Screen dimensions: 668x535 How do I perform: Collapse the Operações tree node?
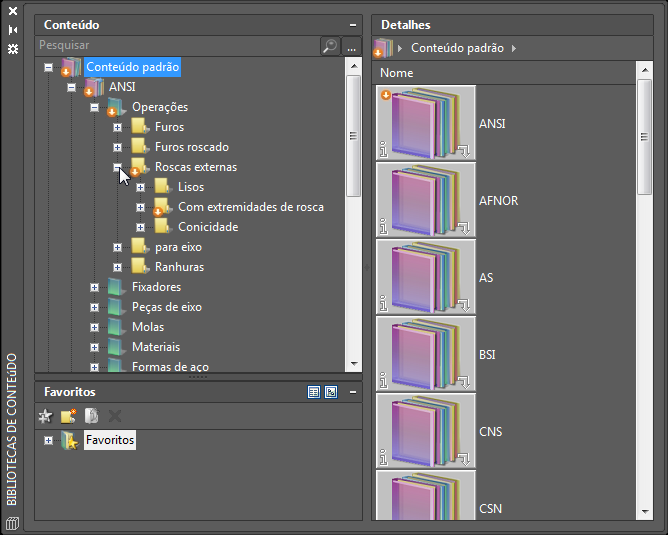[95, 107]
